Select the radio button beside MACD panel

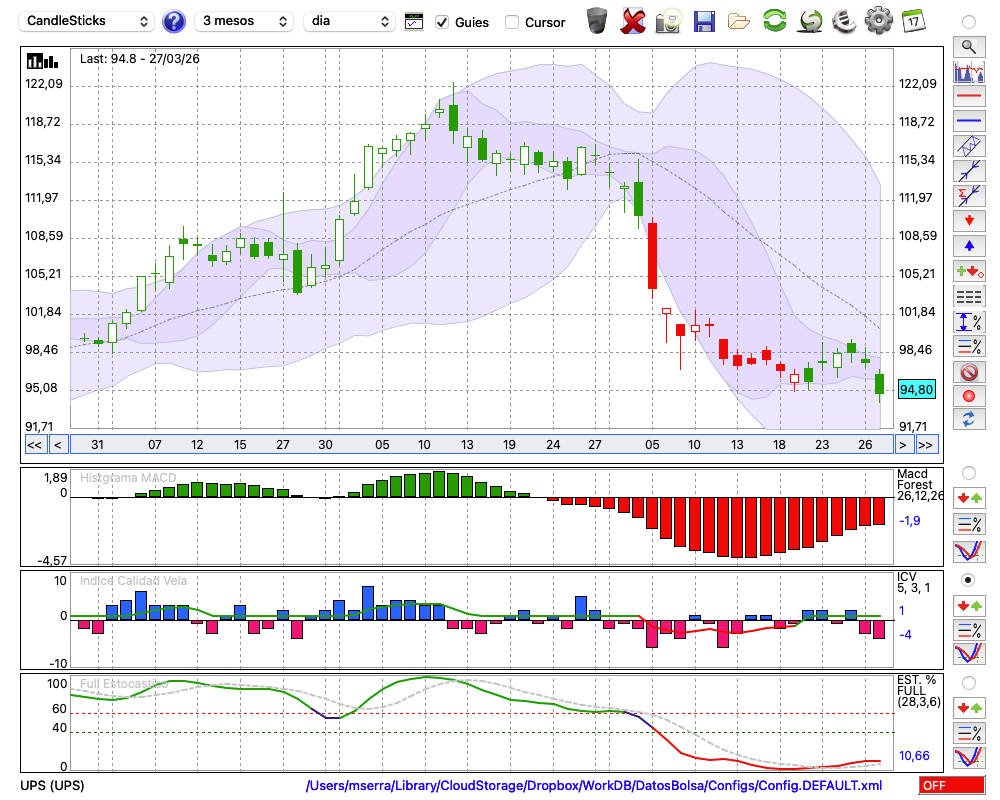point(968,472)
